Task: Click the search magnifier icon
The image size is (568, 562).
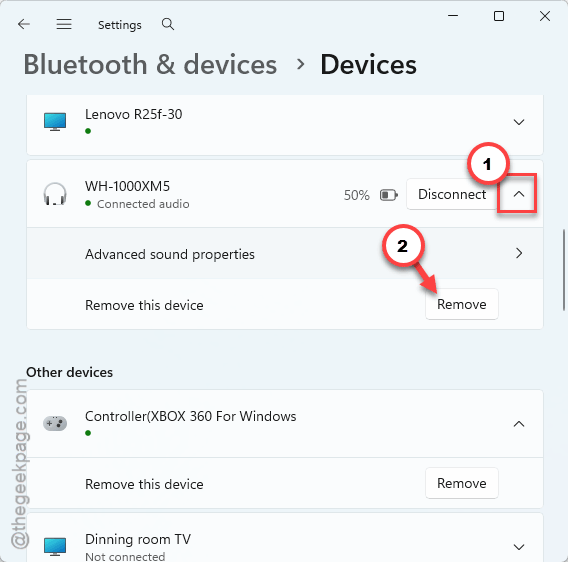Action: (168, 24)
